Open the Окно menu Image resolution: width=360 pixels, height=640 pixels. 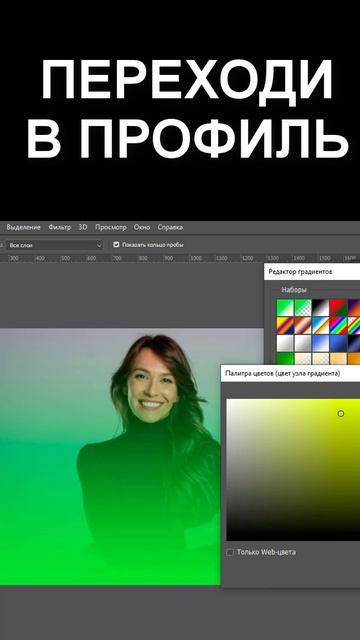(x=142, y=227)
